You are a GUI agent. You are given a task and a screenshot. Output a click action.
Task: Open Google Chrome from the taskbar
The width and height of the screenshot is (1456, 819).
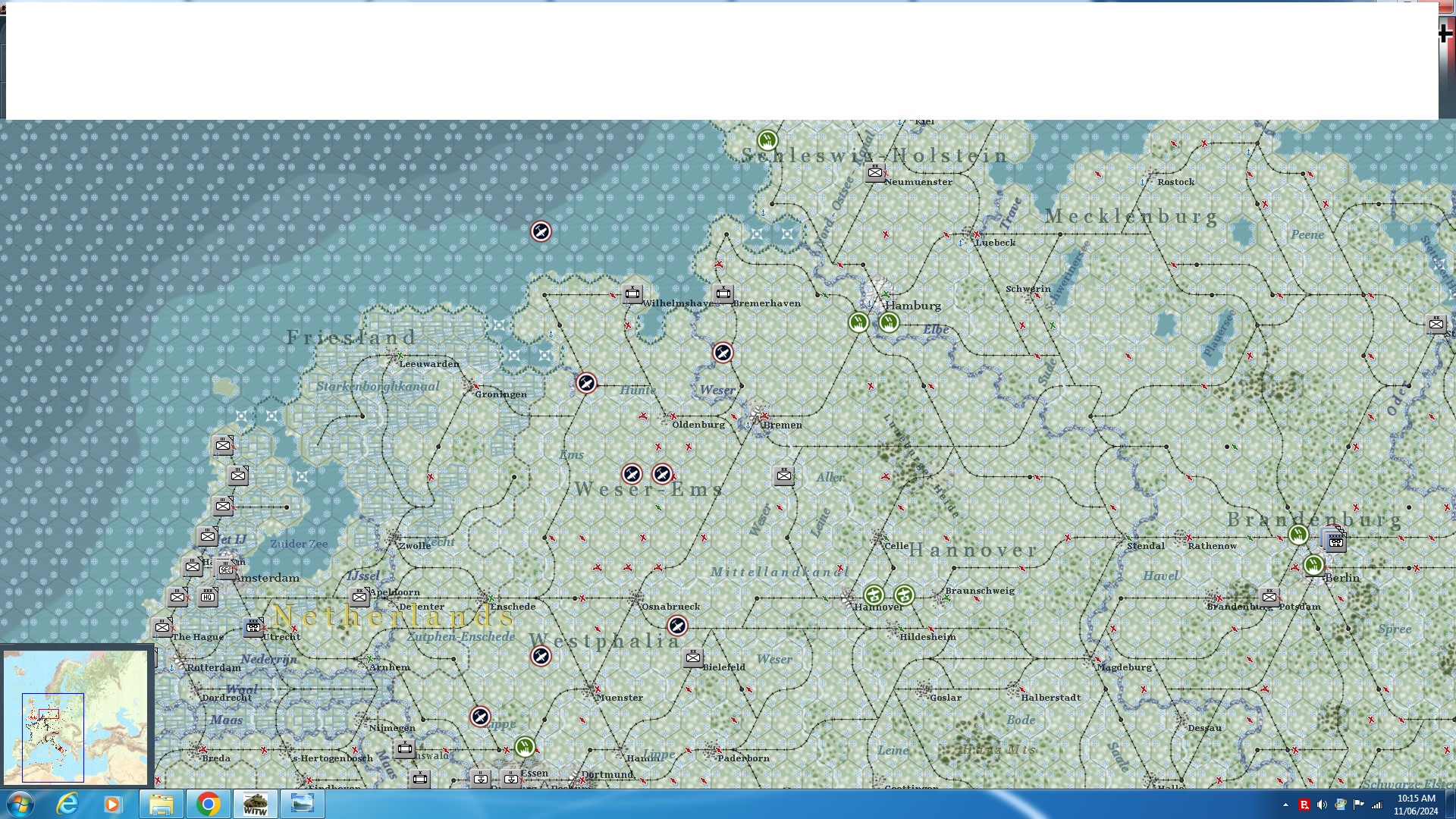coord(208,804)
